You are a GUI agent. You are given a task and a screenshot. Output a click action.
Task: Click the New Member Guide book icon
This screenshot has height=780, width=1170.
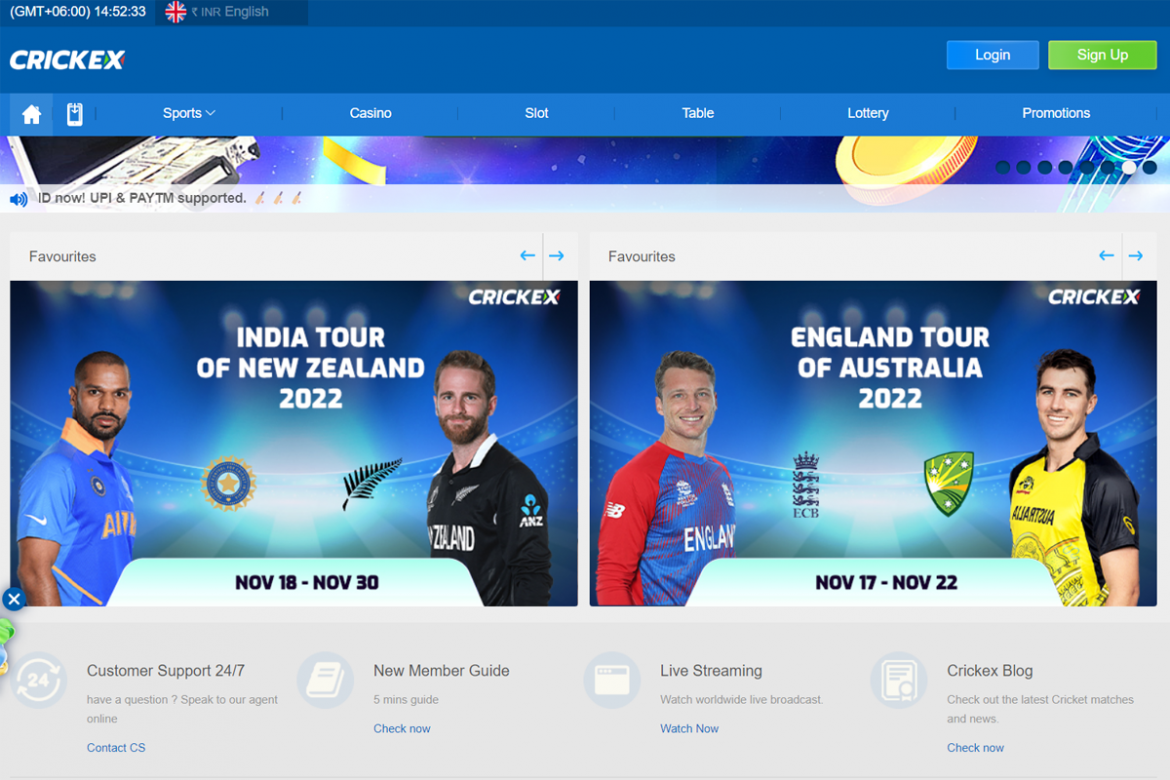pos(325,680)
